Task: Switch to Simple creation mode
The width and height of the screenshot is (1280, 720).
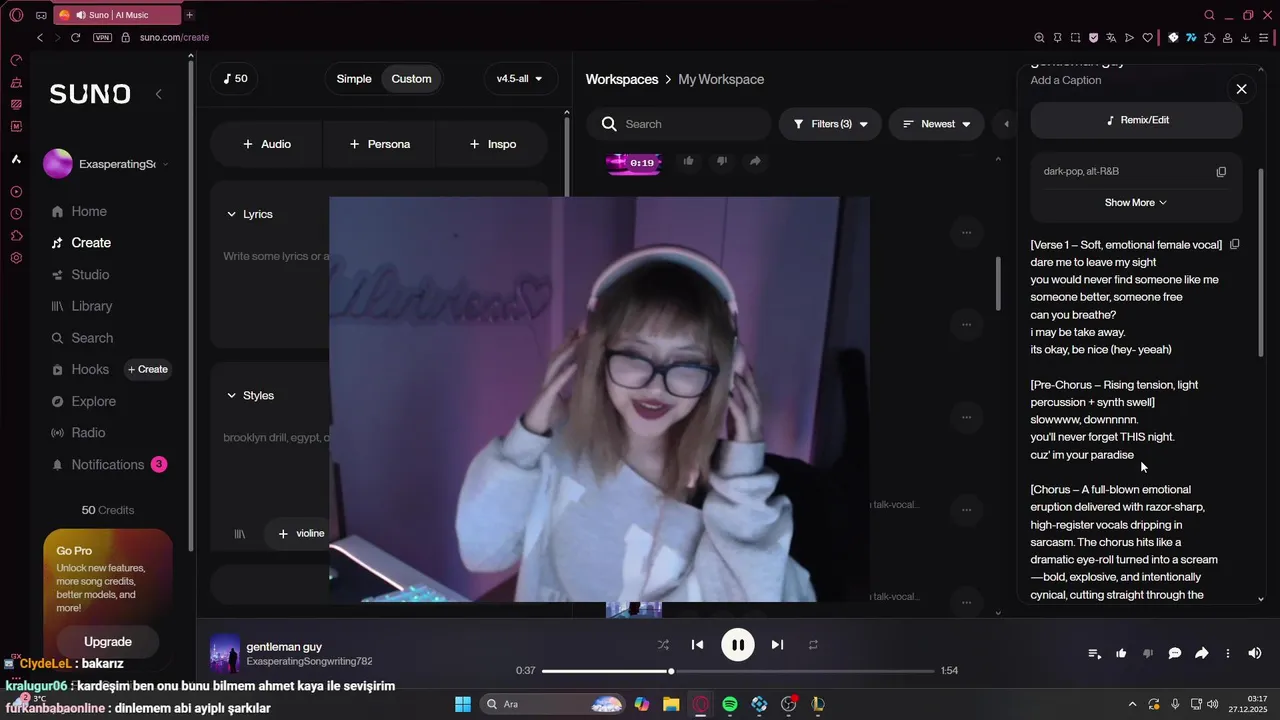Action: (354, 79)
